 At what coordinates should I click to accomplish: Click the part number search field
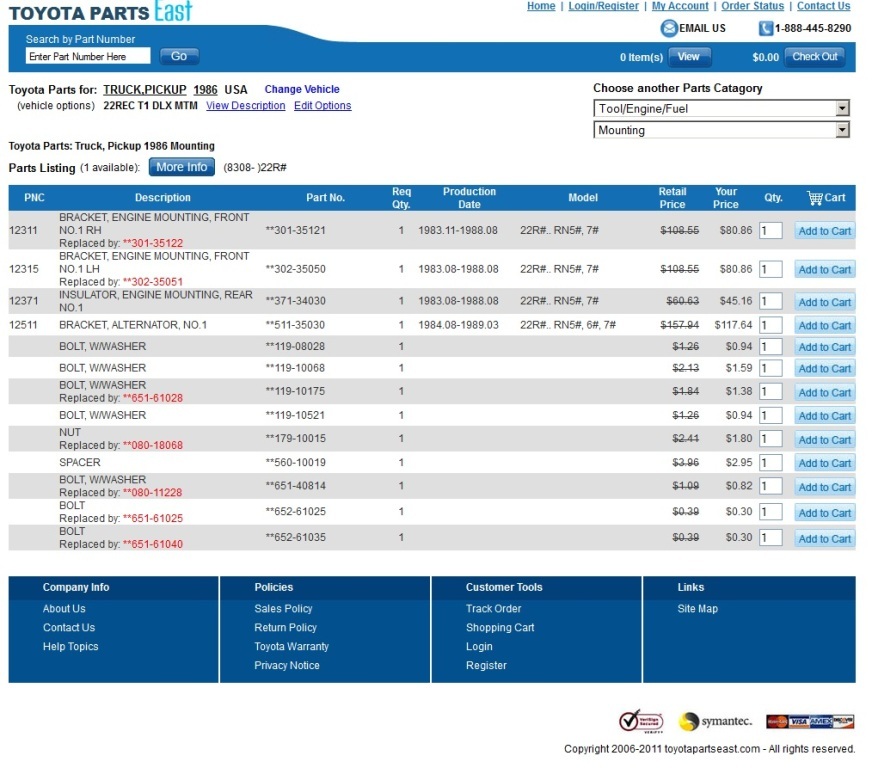click(88, 56)
